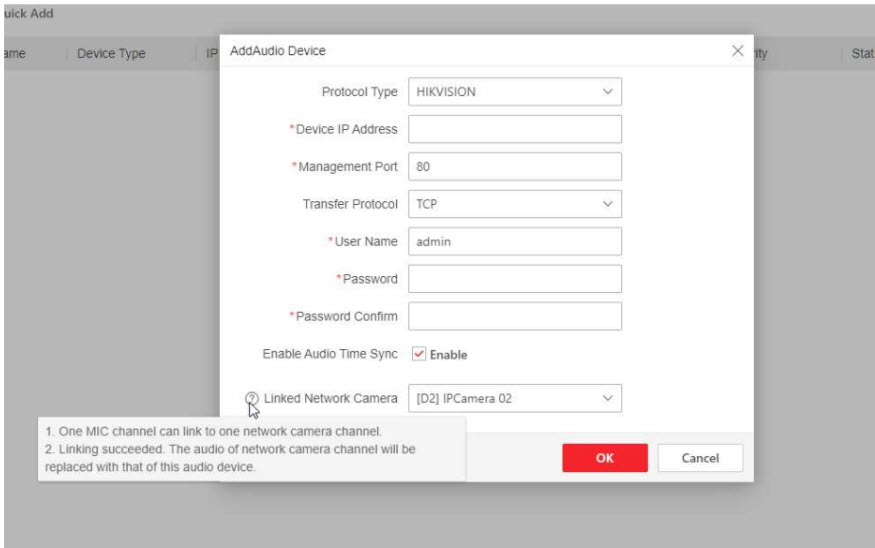Click the Device IP Address input field
Viewport: 875px width, 548px height.
(x=514, y=129)
